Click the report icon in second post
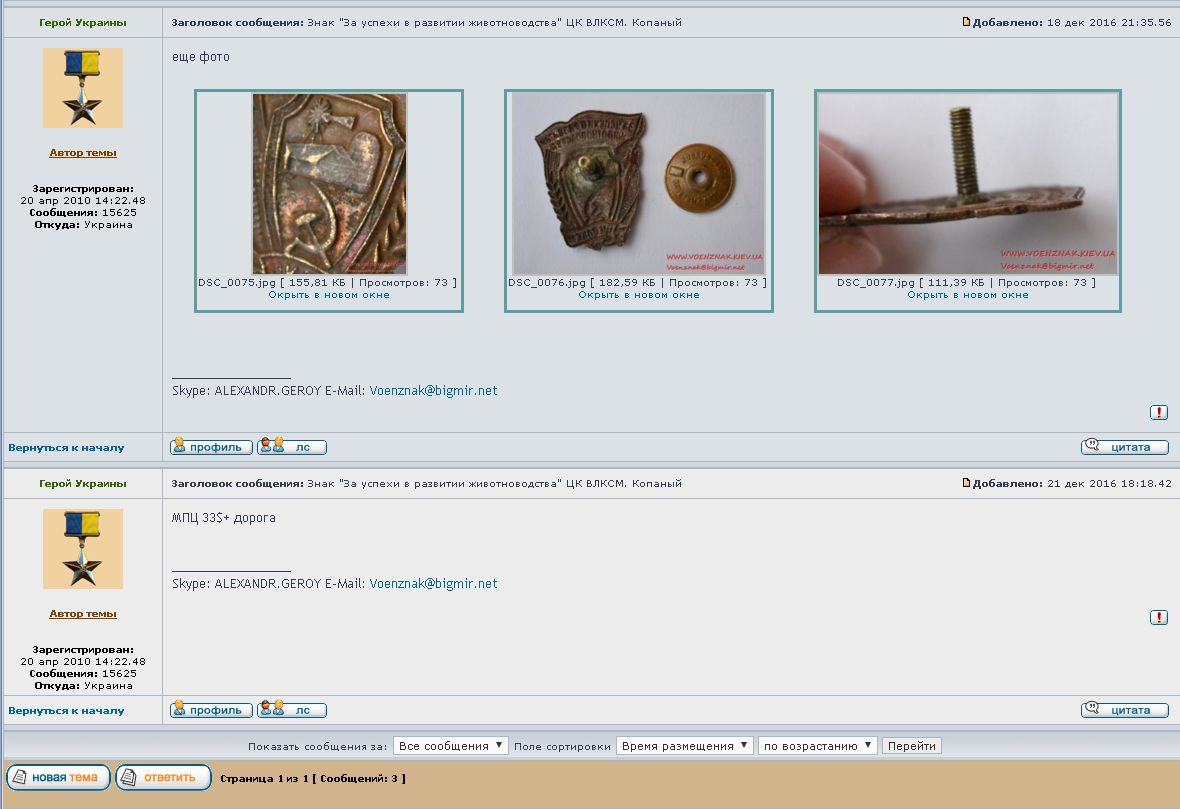This screenshot has width=1180, height=809. point(1158,617)
